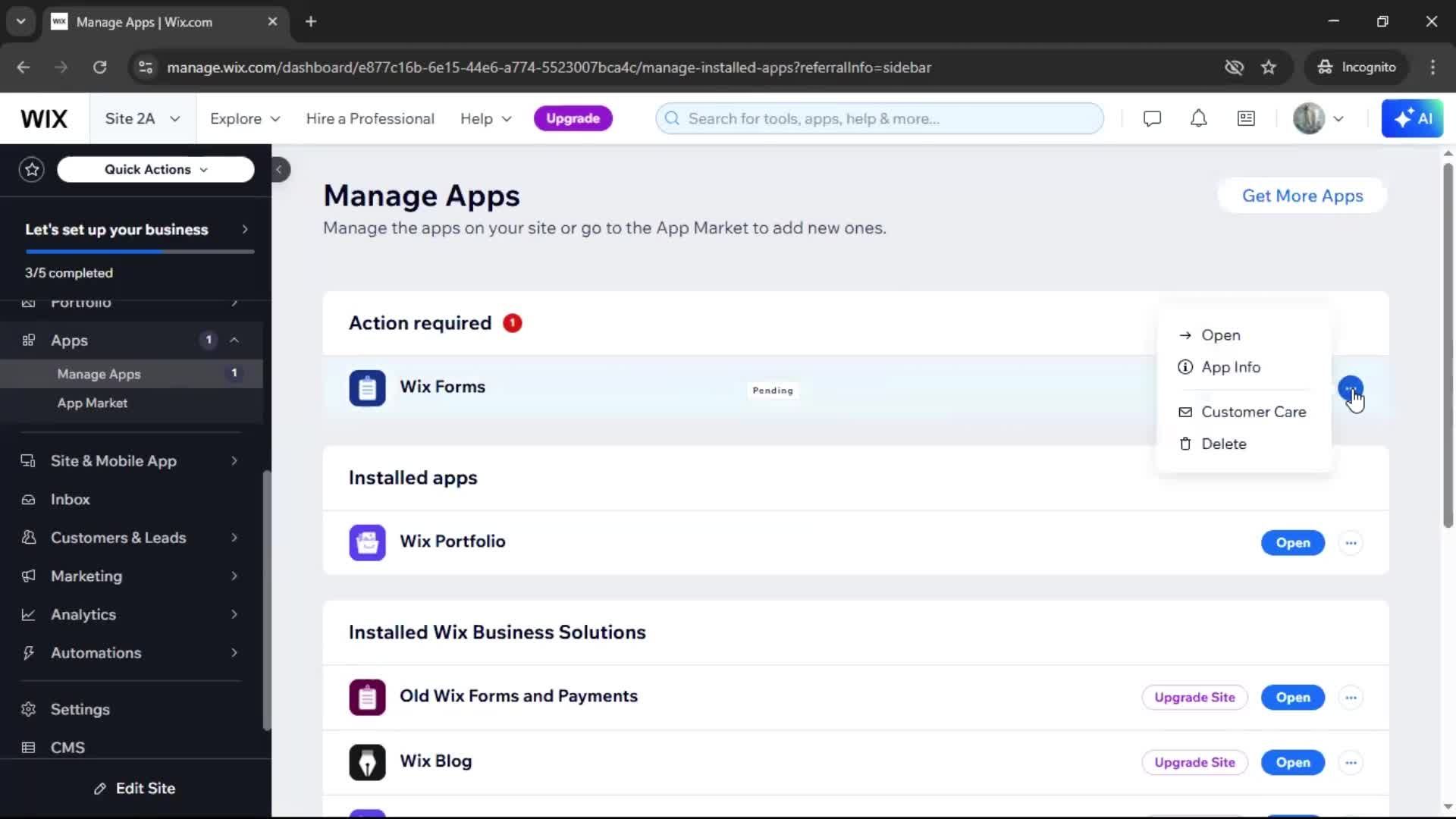
Task: Click the AI assistant button
Action: click(1412, 119)
